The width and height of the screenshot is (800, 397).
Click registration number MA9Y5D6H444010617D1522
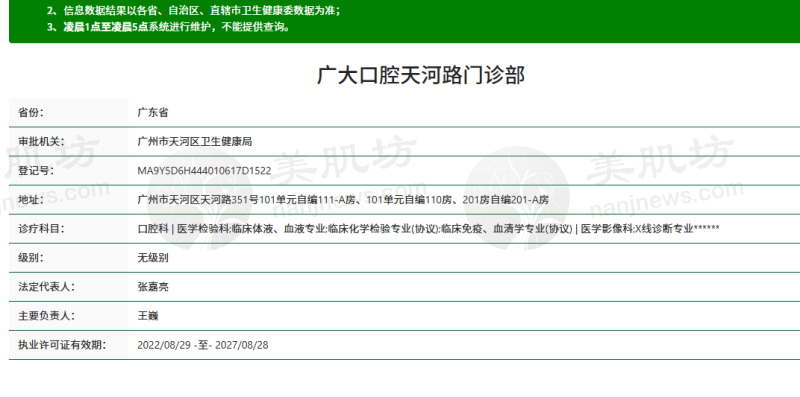pyautogui.click(x=204, y=171)
